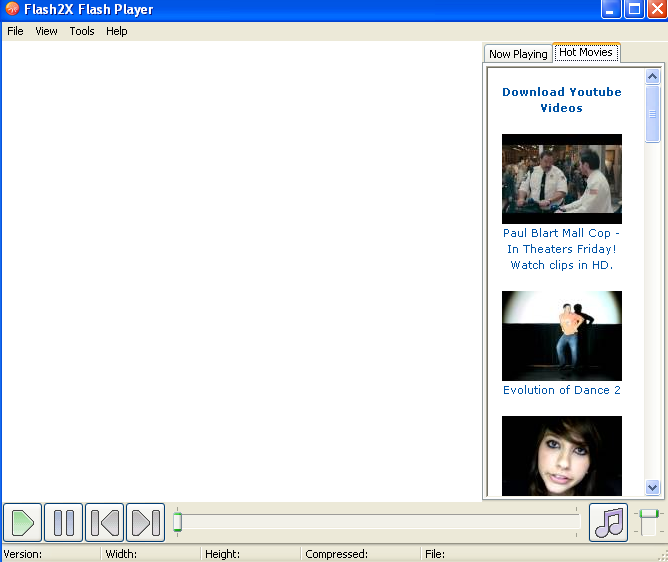Maximize the Flash2X Flash Player window
This screenshot has height=562, width=668.
[x=634, y=9]
